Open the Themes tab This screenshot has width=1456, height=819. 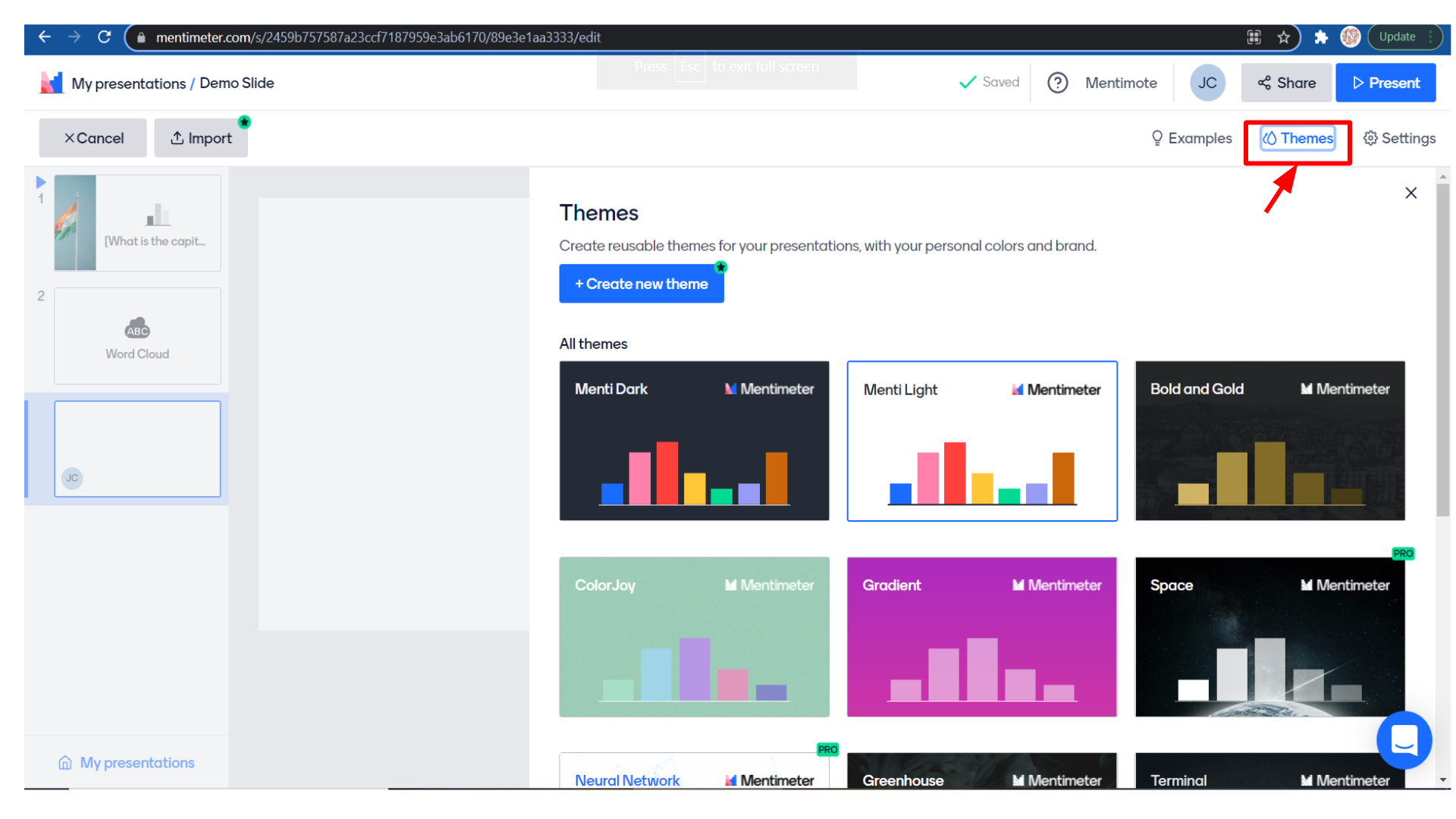(1298, 138)
